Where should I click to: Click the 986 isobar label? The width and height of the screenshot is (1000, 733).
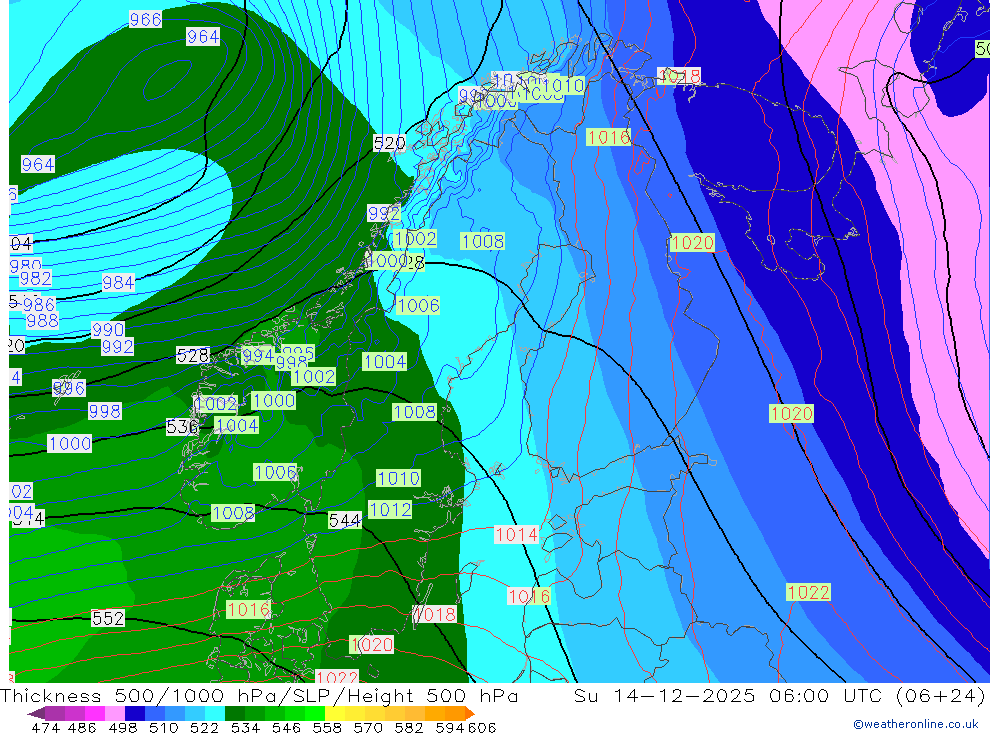coord(39,304)
